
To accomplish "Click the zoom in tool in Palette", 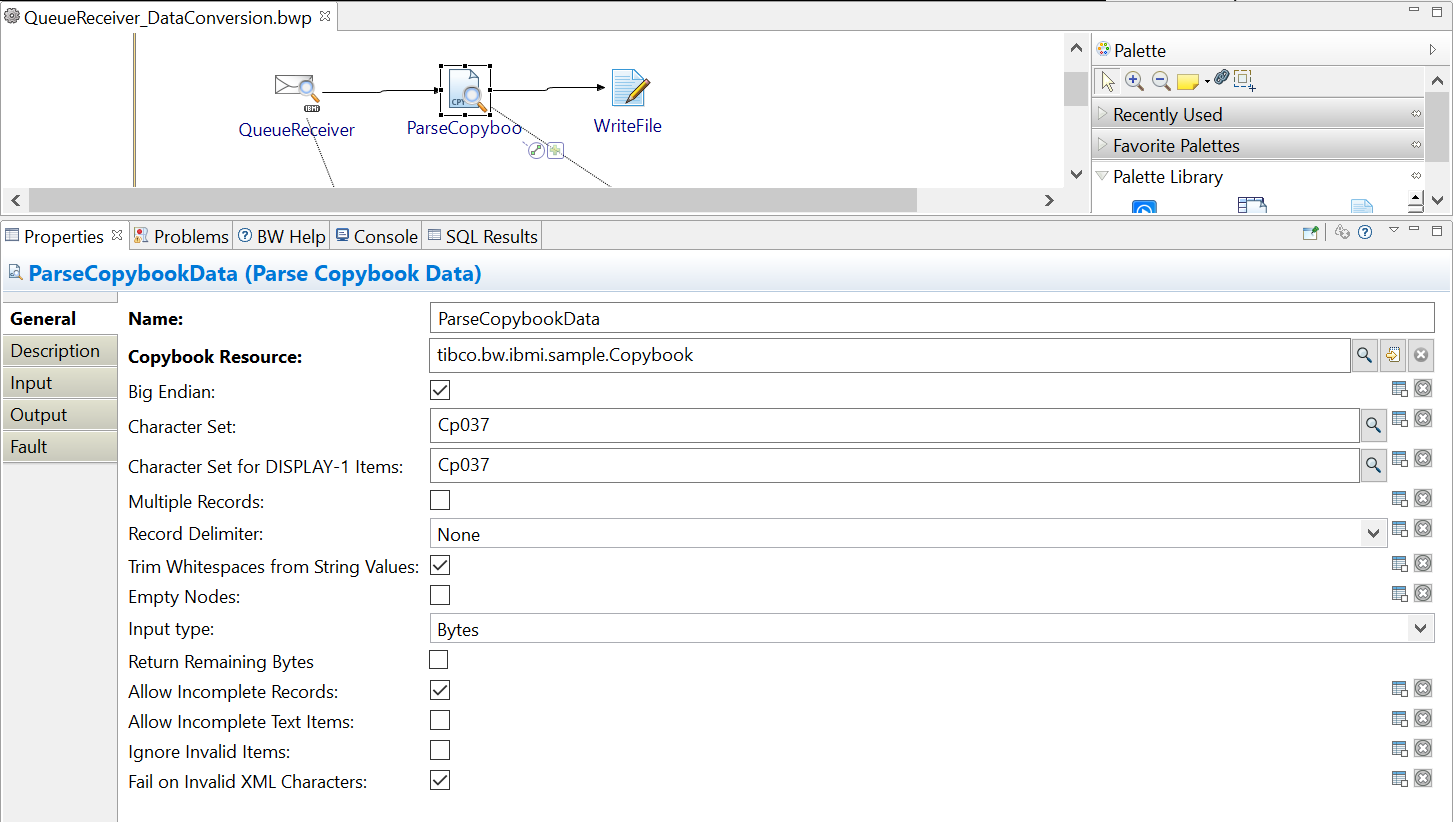I will point(1134,81).
